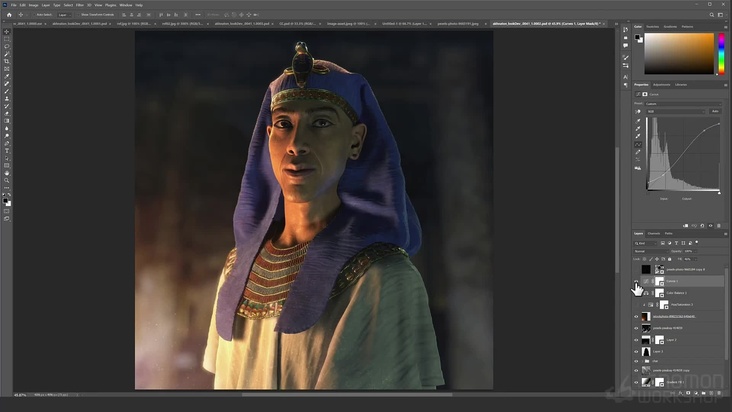Viewport: 732px width, 412px height.
Task: Open the RGB channel dropdown in Curves
Action: (x=676, y=112)
